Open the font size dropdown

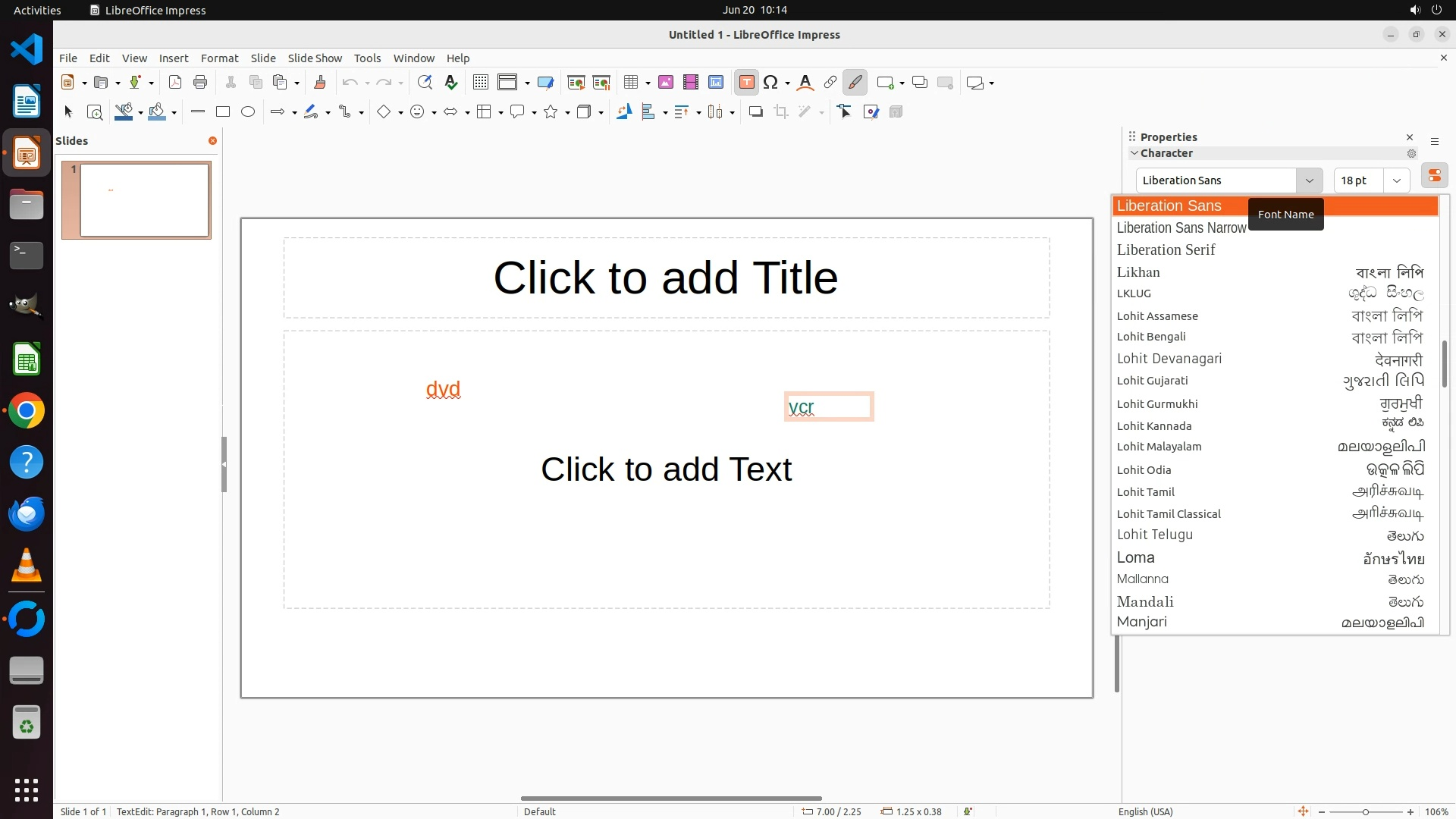[x=1396, y=180]
